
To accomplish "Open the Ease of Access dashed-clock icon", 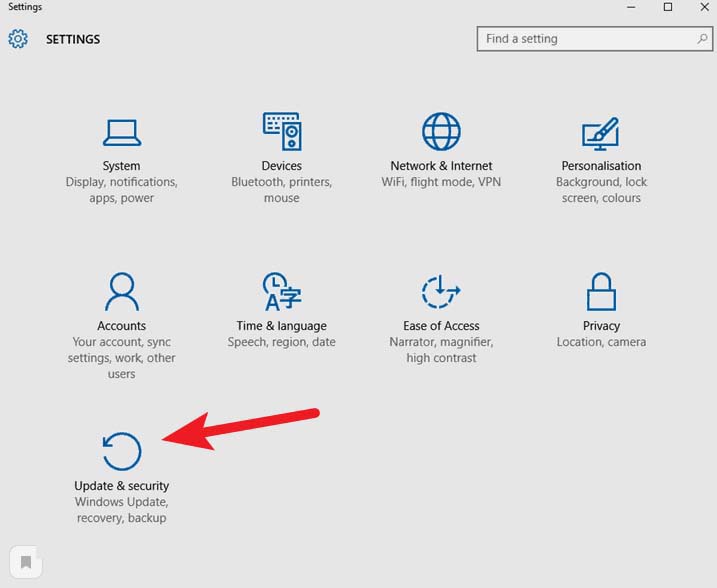I will pos(440,291).
